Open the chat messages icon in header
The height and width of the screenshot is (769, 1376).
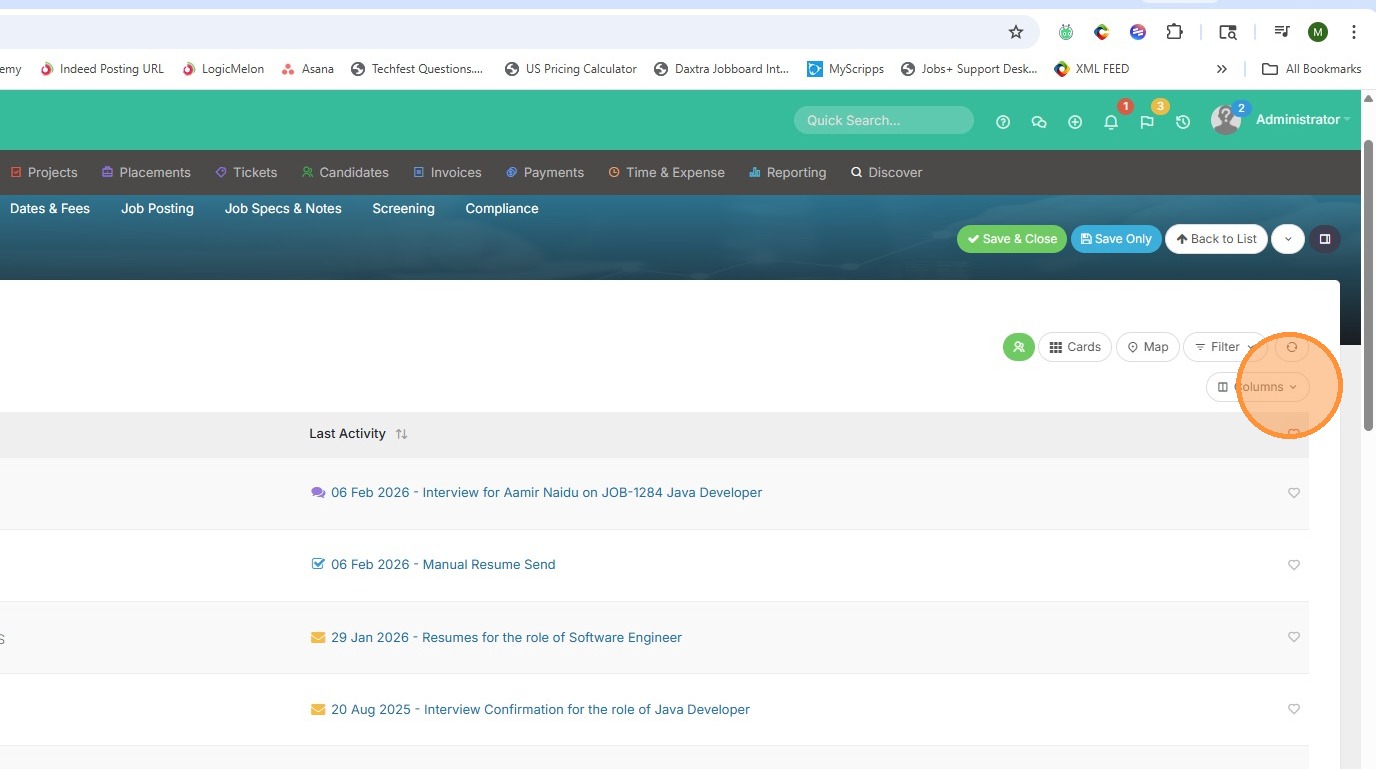click(x=1039, y=122)
